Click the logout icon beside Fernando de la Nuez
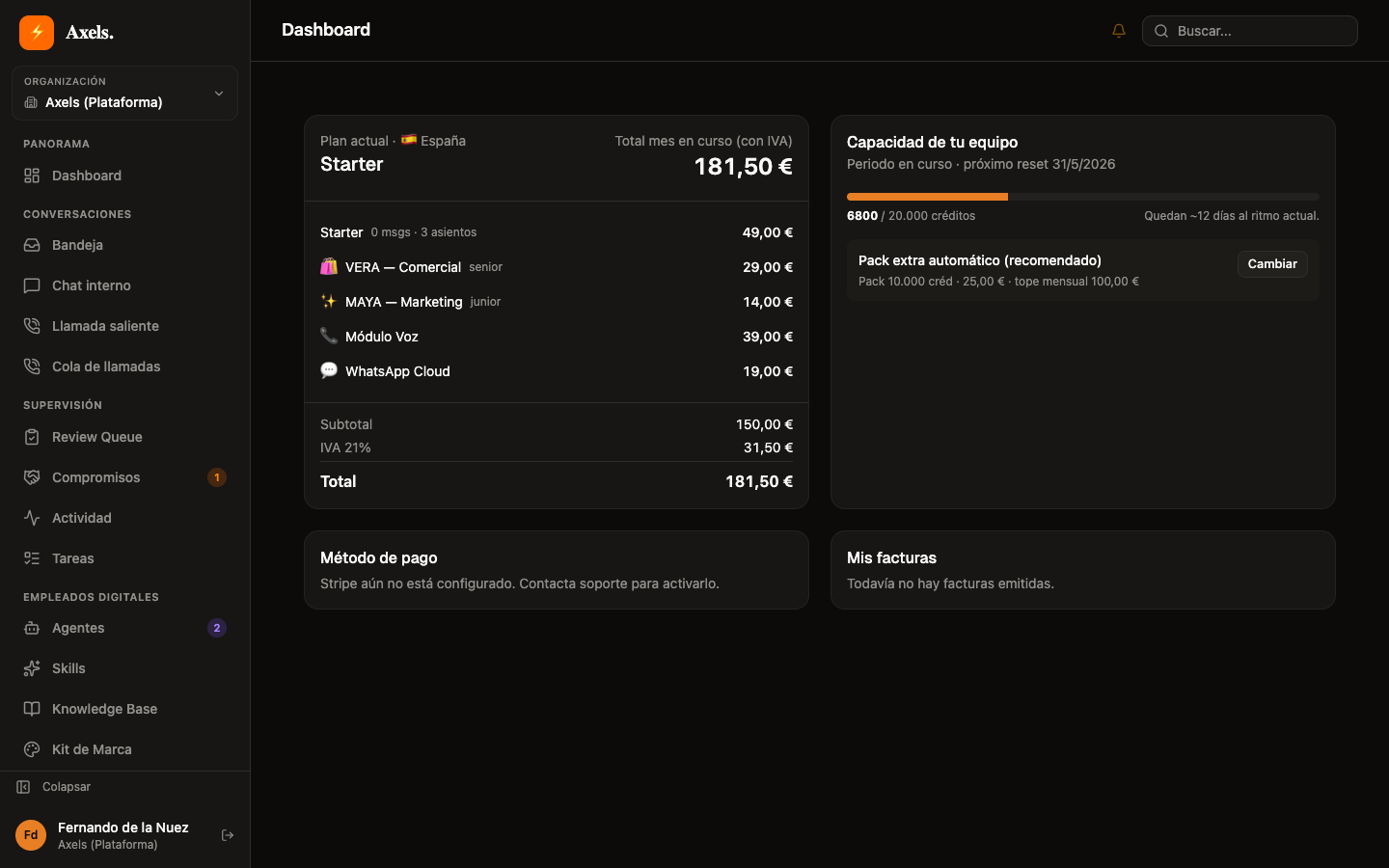The height and width of the screenshot is (868, 1389). pos(228,835)
